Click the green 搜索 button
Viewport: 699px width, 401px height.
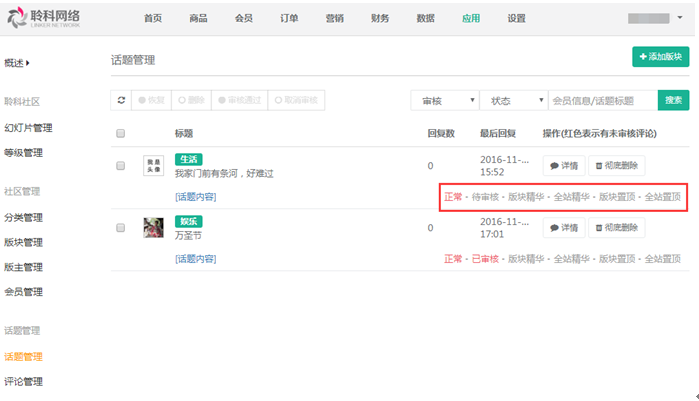tap(673, 100)
